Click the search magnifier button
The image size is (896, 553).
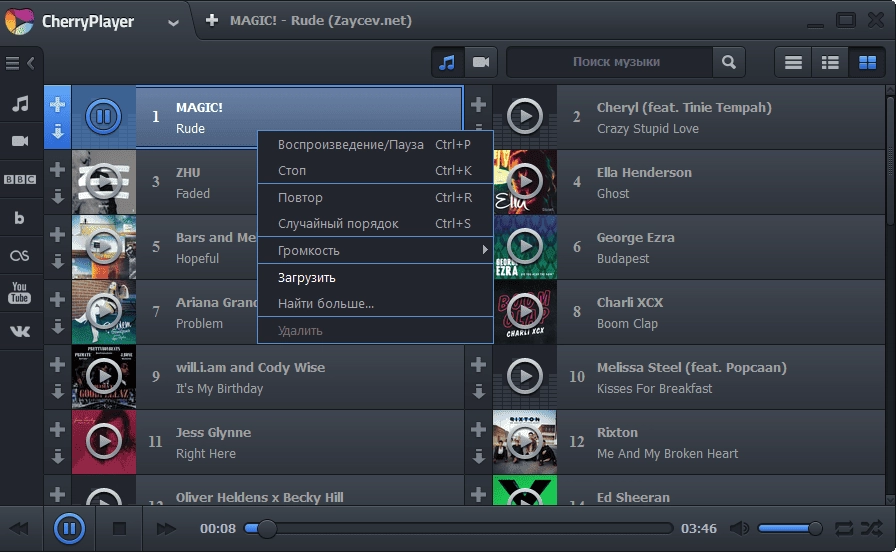[729, 62]
